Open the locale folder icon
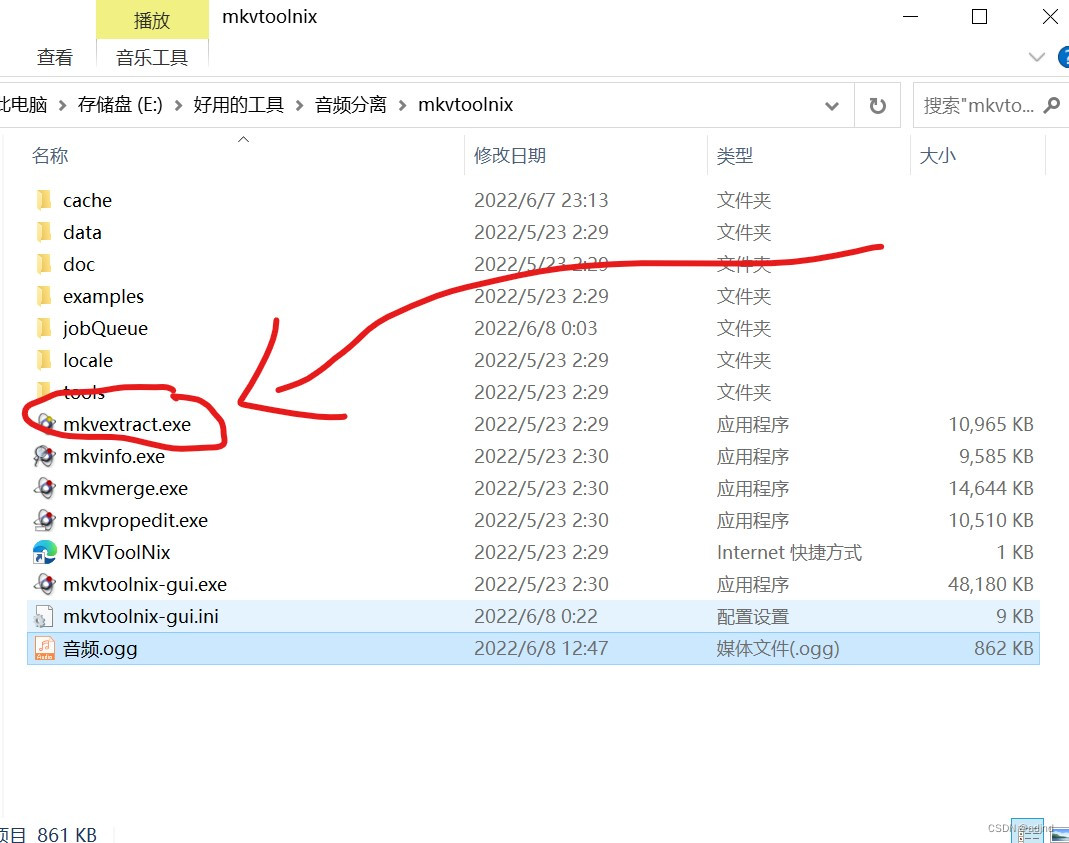Viewport: 1069px width, 843px height. (44, 361)
